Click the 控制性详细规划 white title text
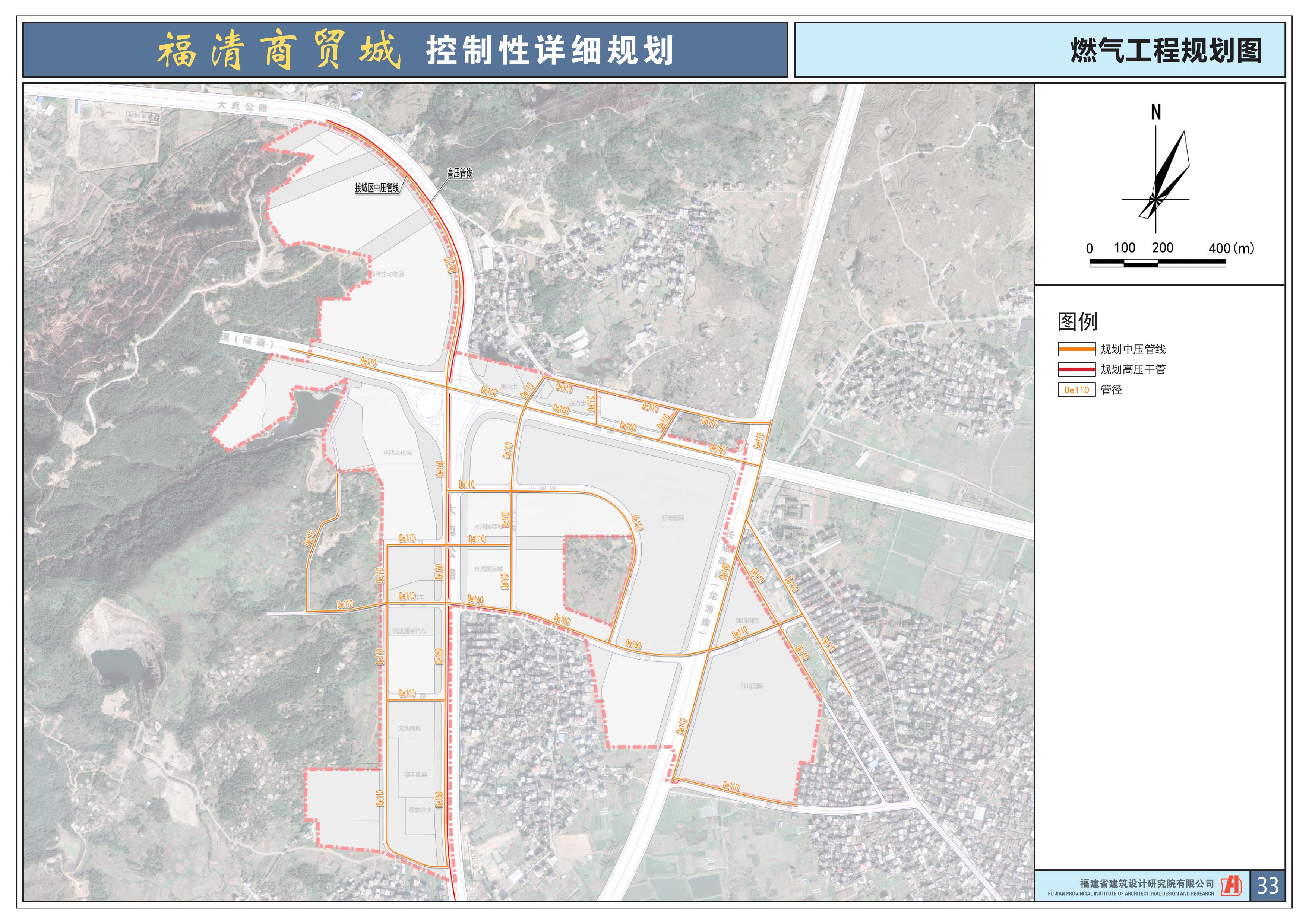The height and width of the screenshot is (924, 1309). (550, 51)
